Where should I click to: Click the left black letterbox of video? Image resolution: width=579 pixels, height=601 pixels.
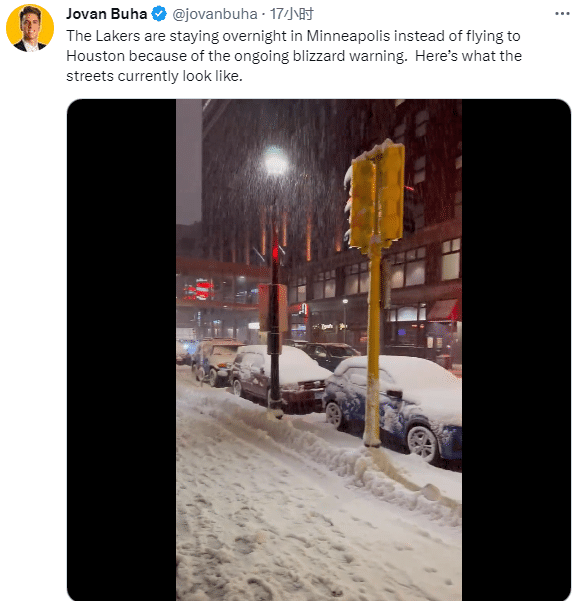click(x=122, y=350)
